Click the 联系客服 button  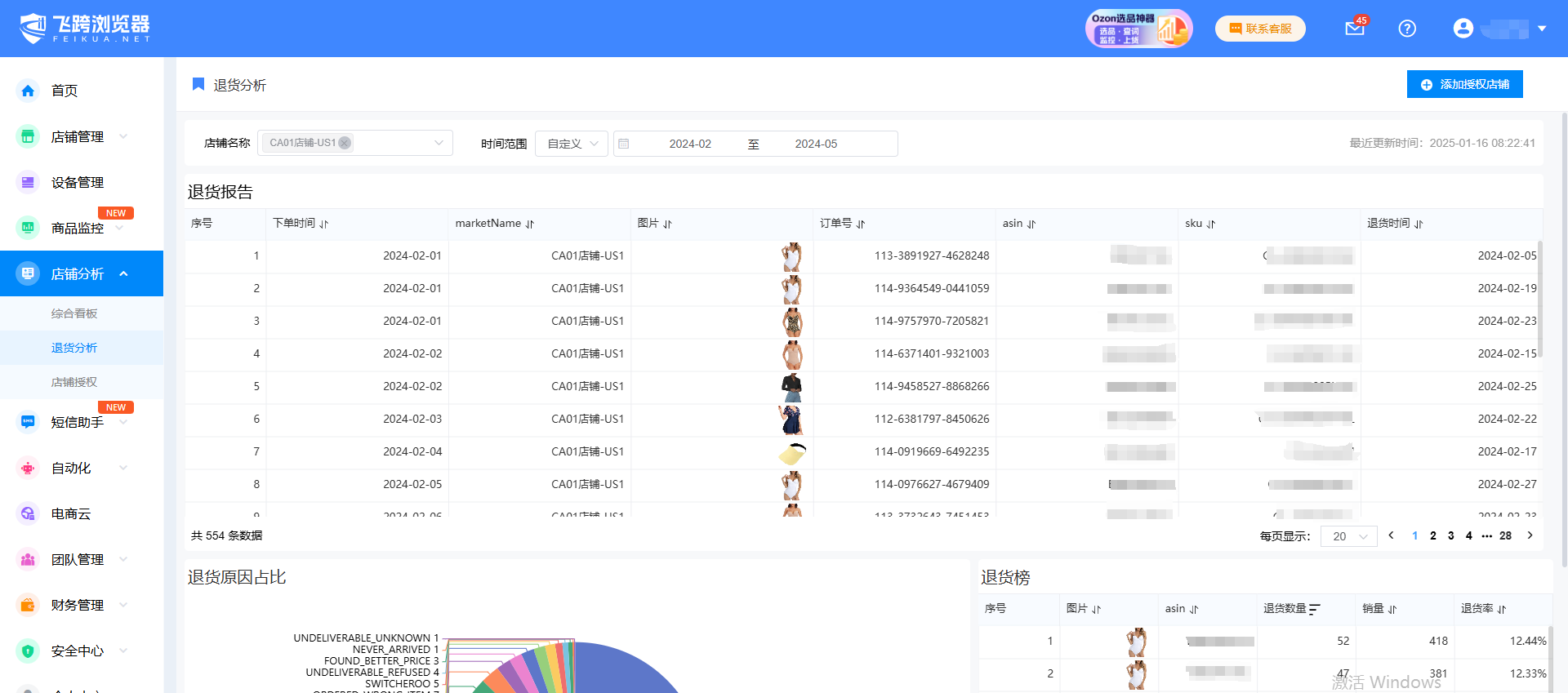1260,29
